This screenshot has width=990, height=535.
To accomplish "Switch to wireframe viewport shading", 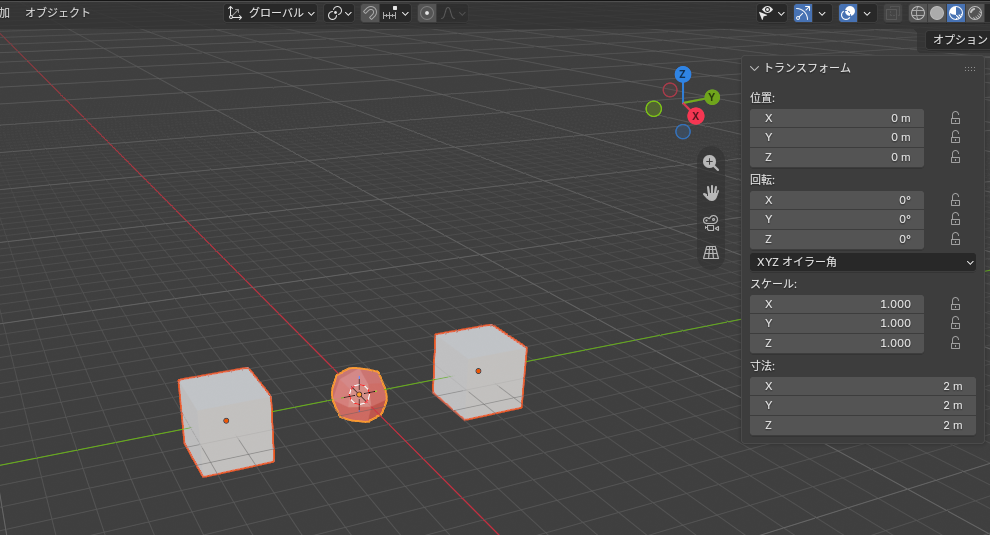I will tap(918, 13).
